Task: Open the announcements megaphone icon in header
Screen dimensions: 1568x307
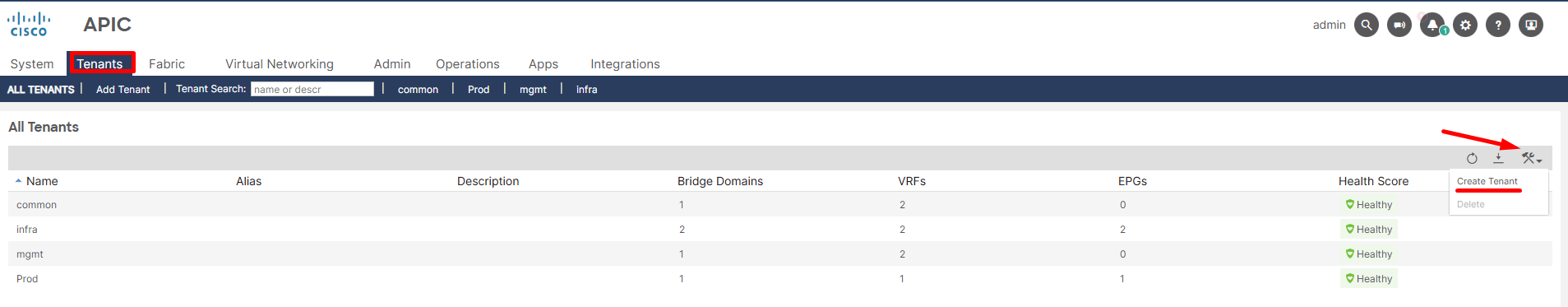Action: (x=1399, y=25)
